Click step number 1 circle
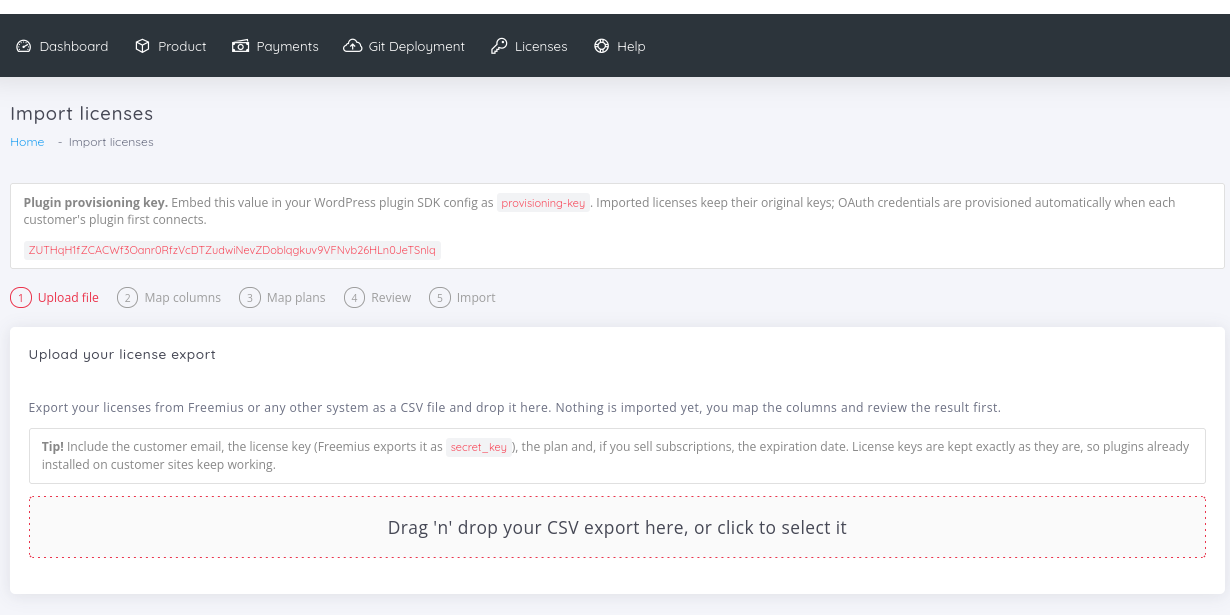This screenshot has height=615, width=1230. 21,298
